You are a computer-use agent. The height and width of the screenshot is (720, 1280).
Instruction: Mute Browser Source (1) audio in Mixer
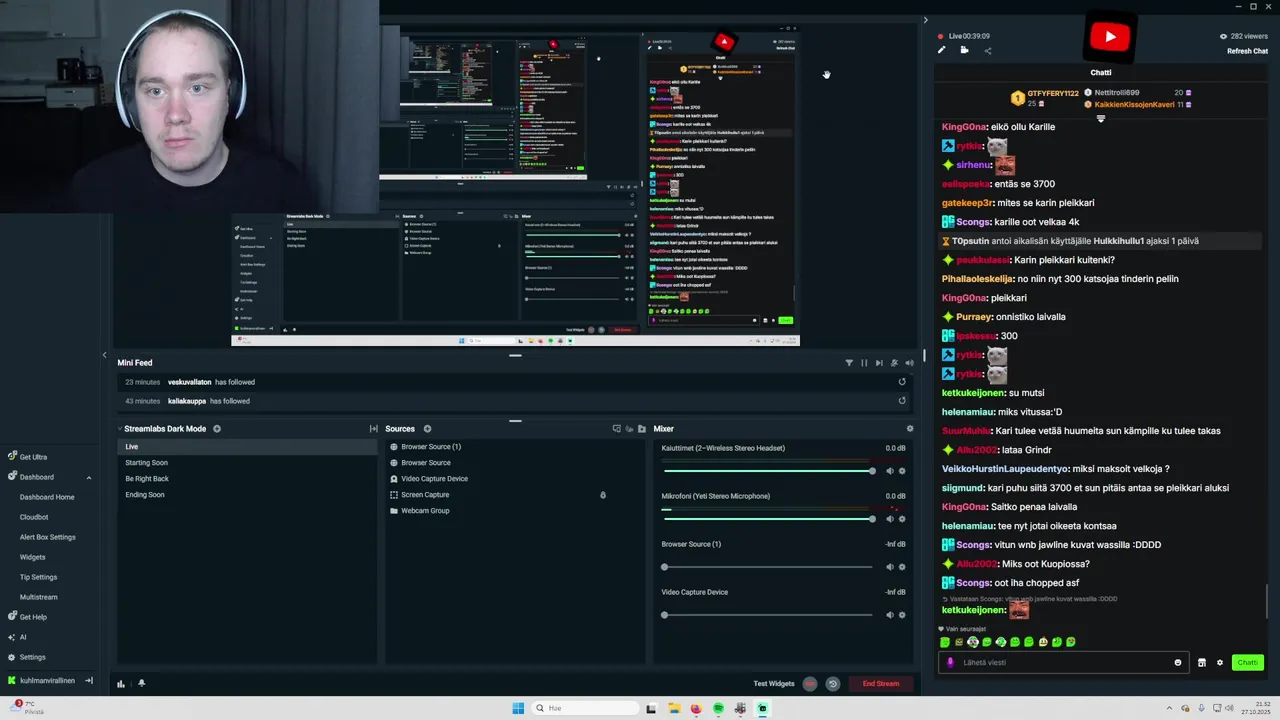[x=890, y=567]
